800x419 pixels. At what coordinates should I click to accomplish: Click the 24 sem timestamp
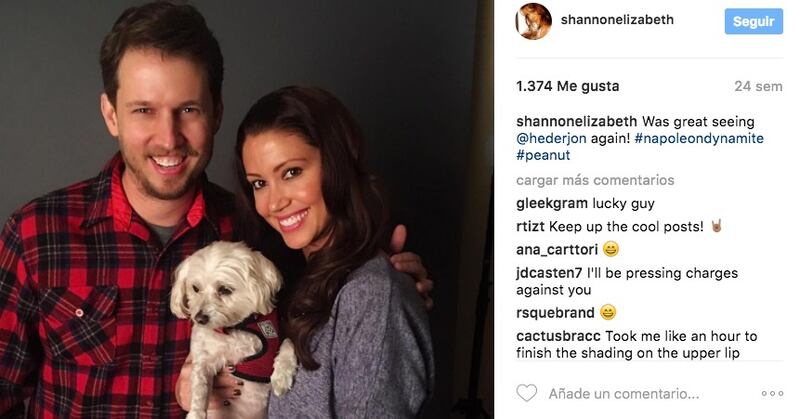tap(758, 87)
